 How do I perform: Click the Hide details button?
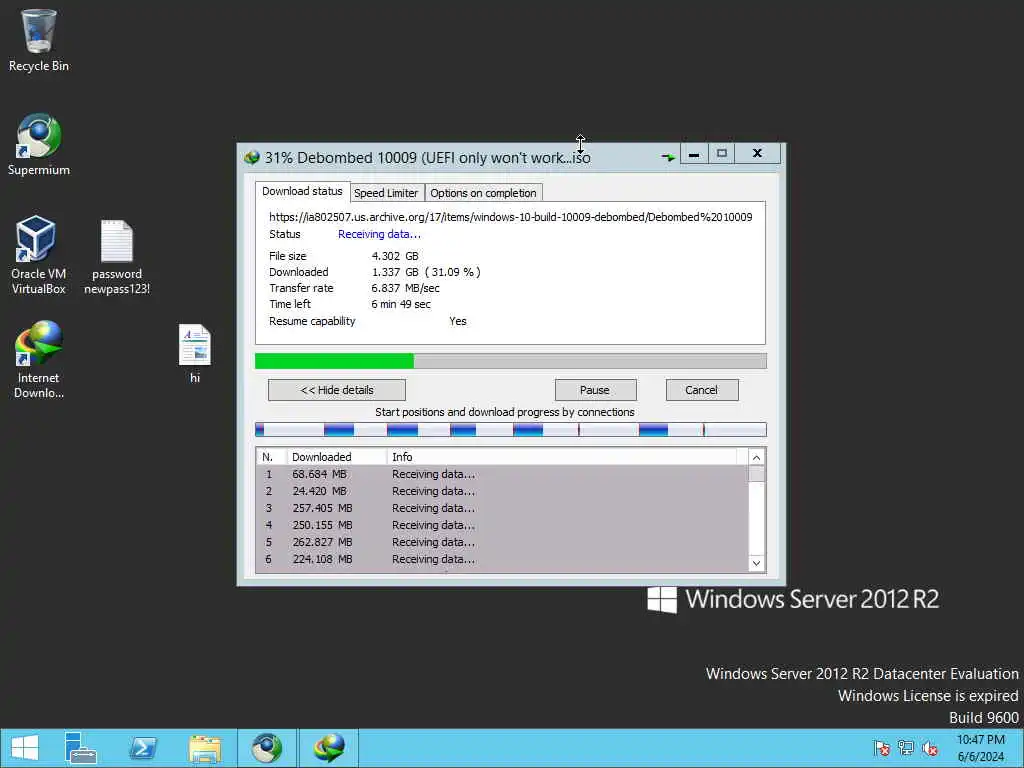[x=337, y=390]
